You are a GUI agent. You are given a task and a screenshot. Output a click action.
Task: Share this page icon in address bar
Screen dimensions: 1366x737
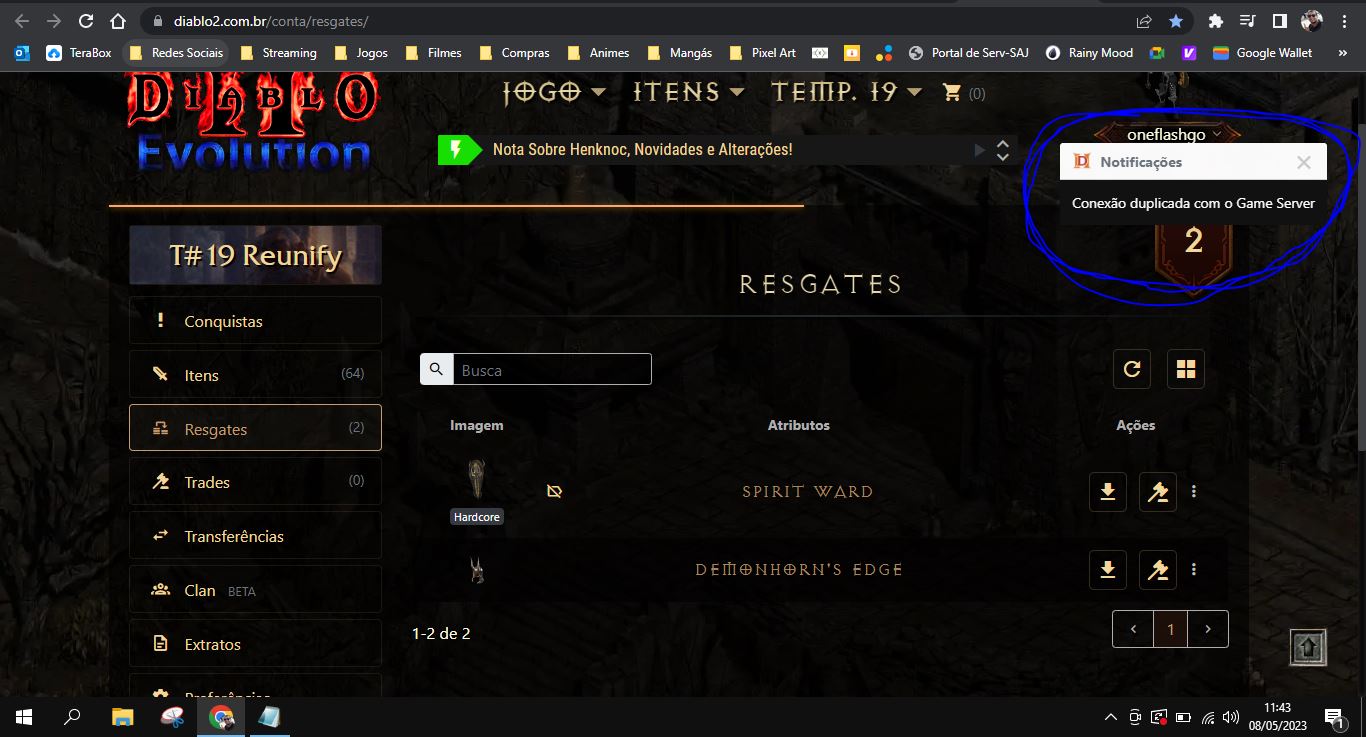1144,21
